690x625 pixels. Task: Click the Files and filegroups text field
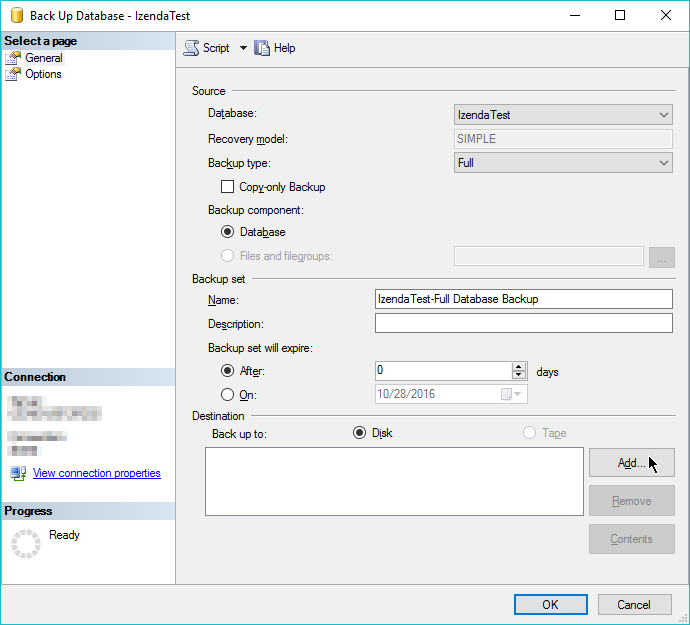pos(549,256)
